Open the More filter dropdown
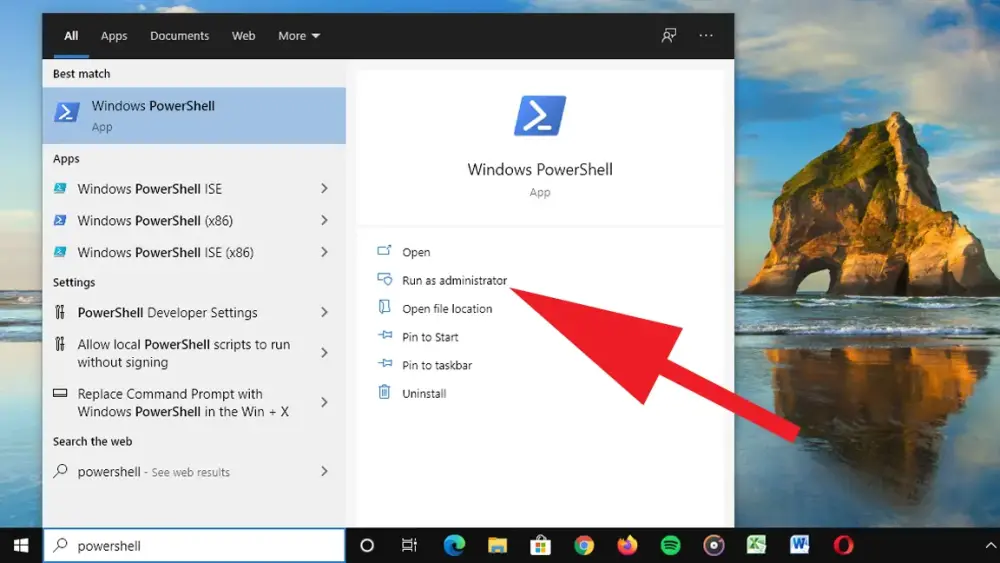This screenshot has height=563, width=1000. (x=298, y=36)
